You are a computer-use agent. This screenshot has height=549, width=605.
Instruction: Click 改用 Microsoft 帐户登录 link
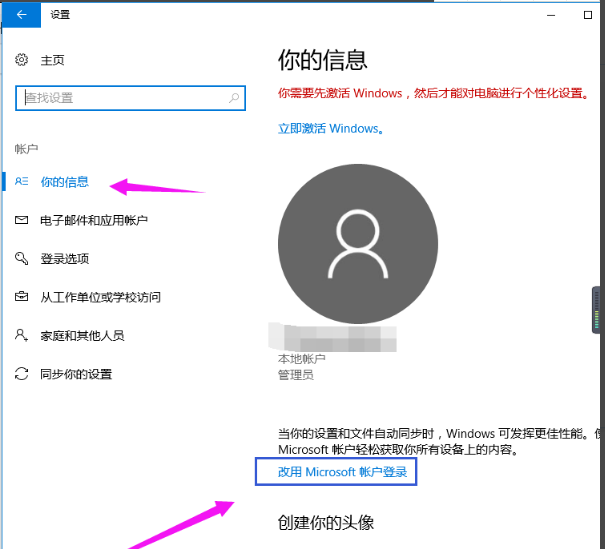pyautogui.click(x=335, y=472)
